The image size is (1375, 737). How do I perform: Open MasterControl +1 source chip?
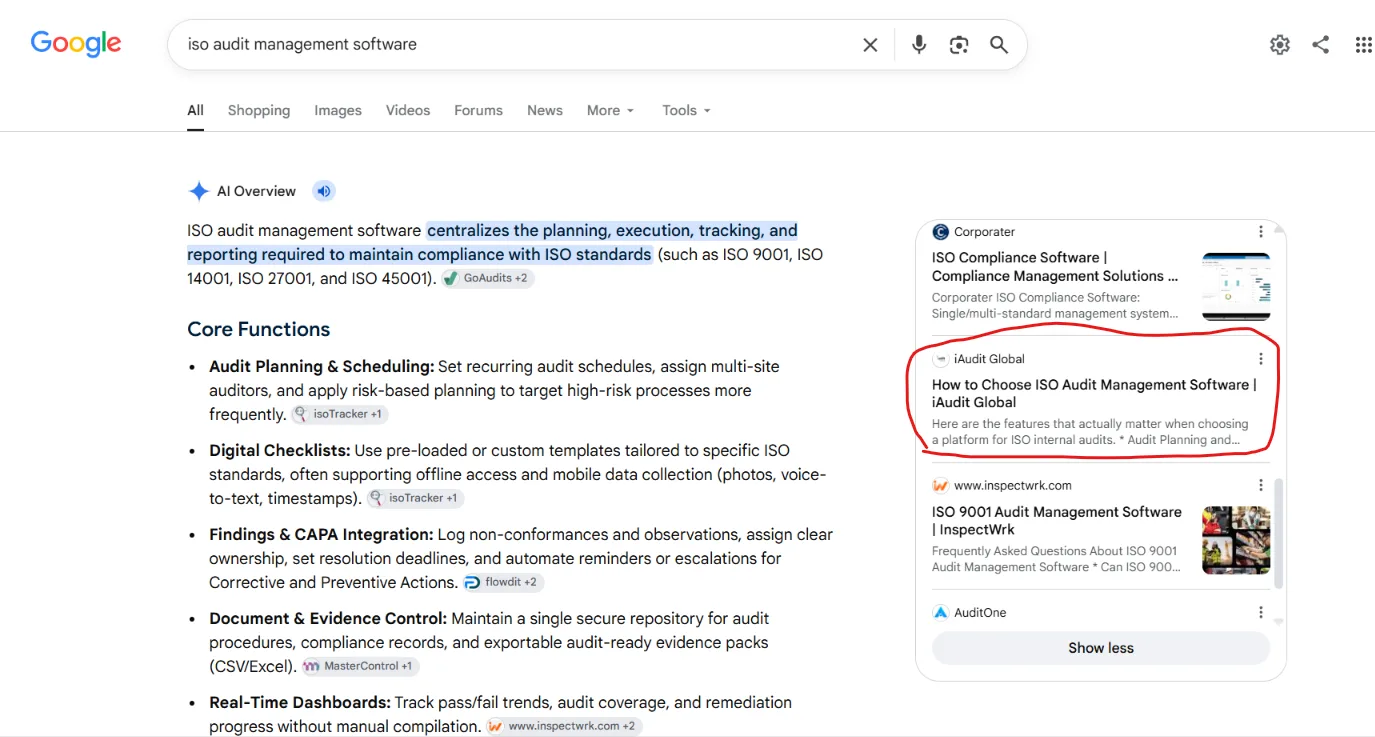pyautogui.click(x=360, y=666)
